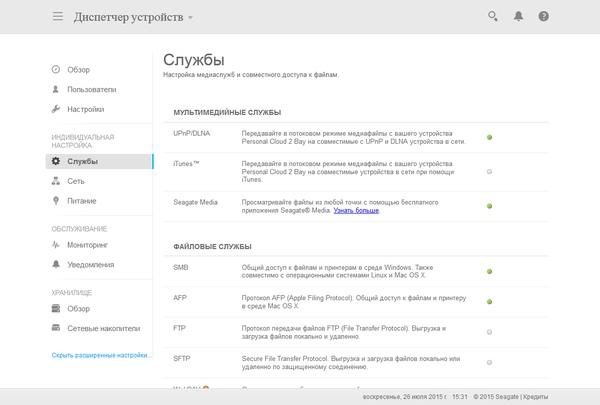Open Уведомления in sidebar
Screen dimensions: 600x405
point(91,265)
